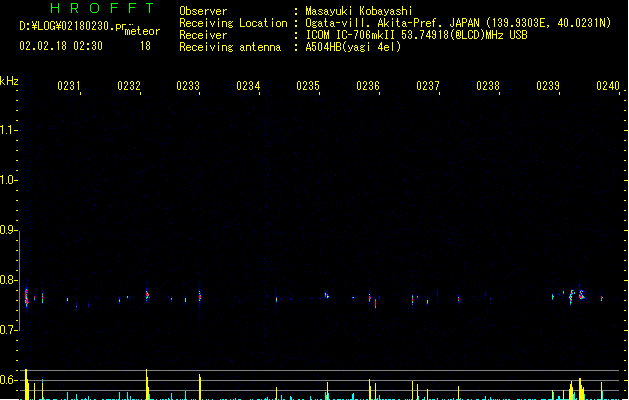Select observer name Masayuki Kobayashi
This screenshot has height=400, width=629.
click(x=359, y=11)
